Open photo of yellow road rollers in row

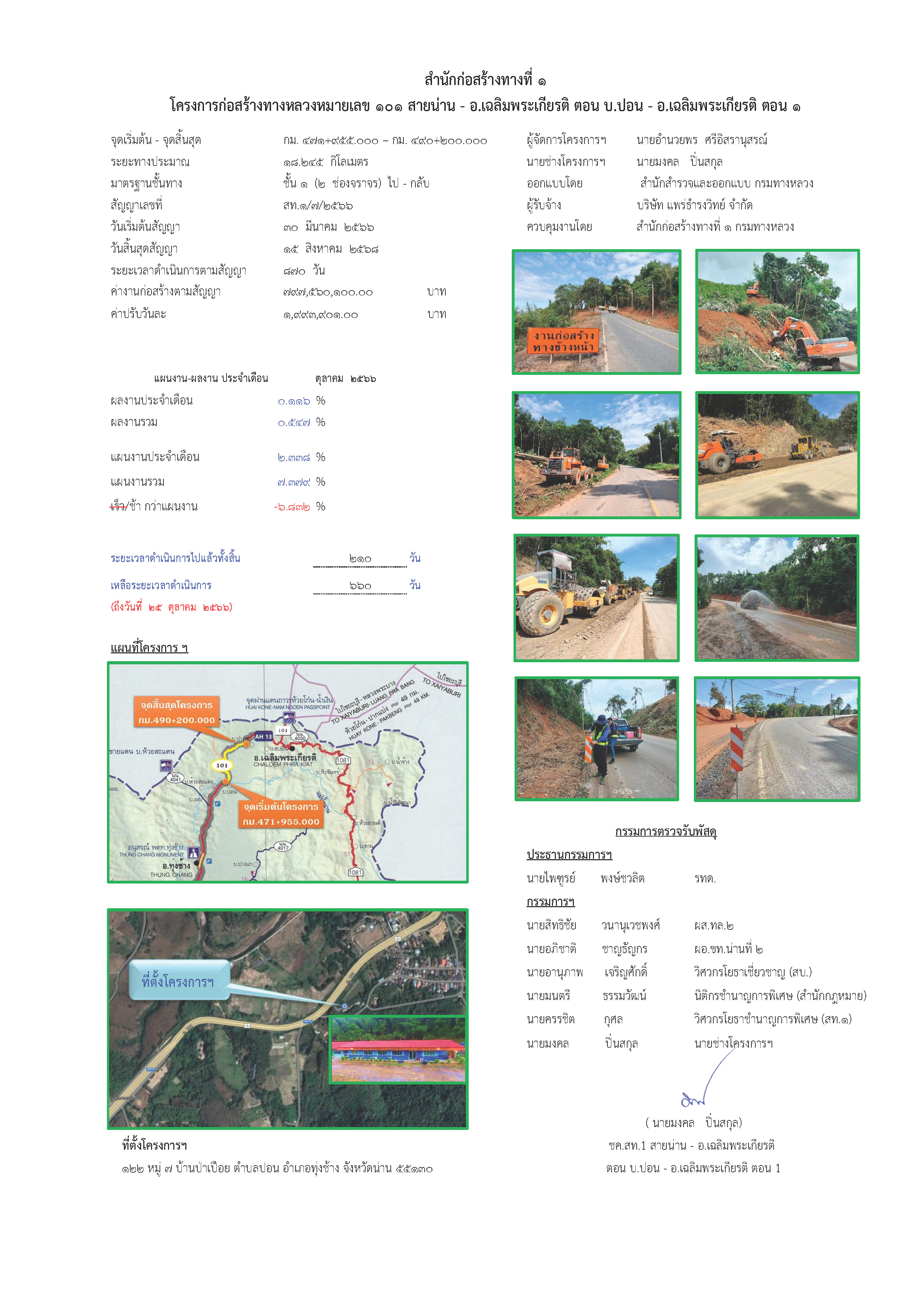coord(596,598)
